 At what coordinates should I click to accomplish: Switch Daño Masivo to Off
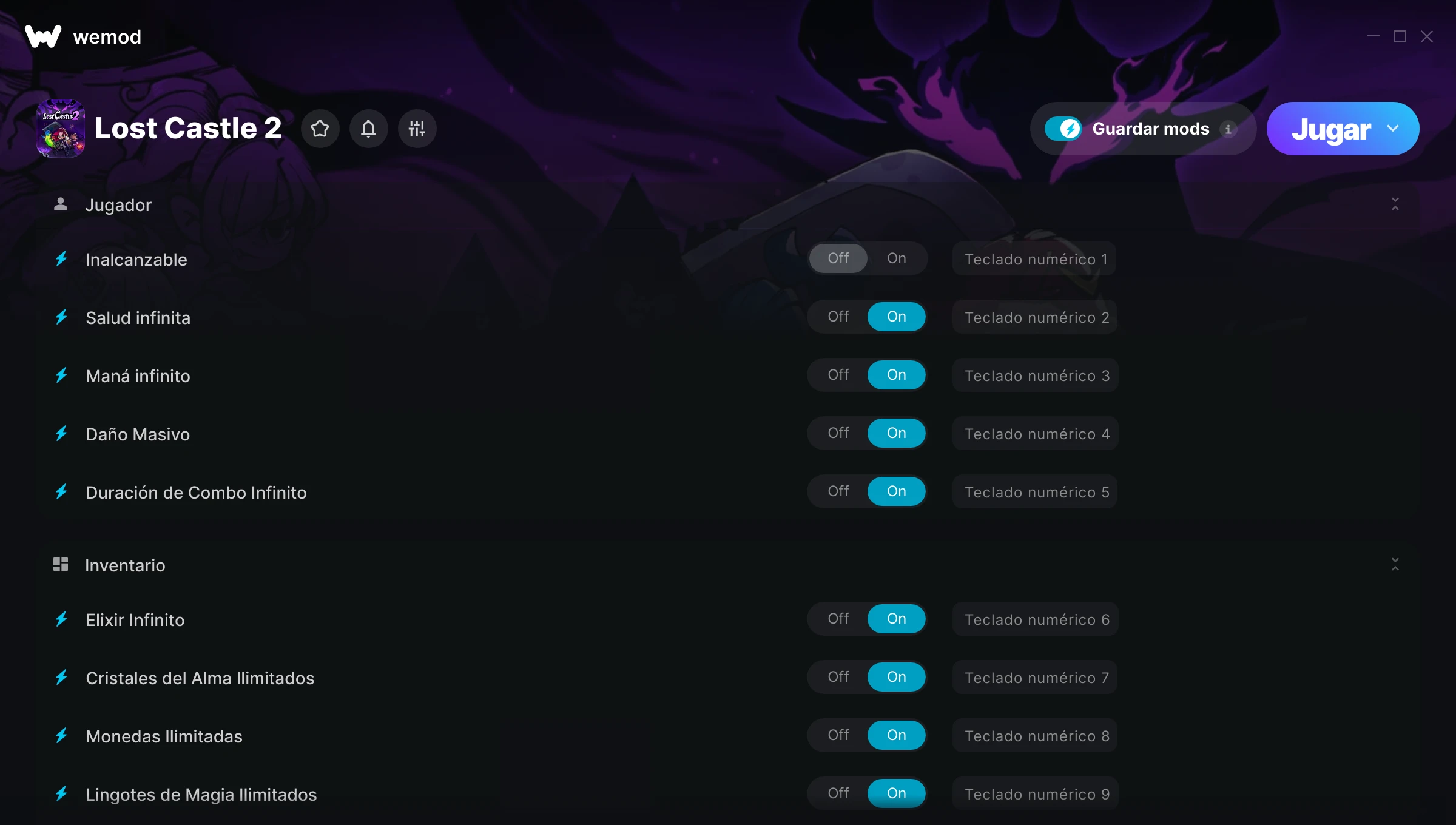838,433
